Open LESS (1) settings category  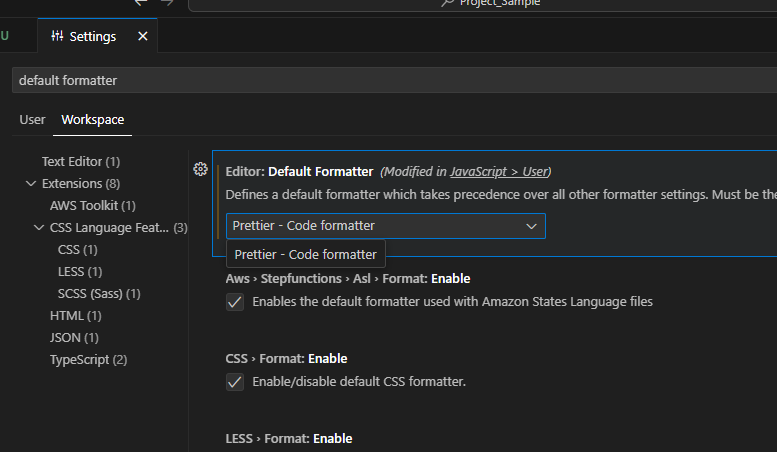click(x=80, y=272)
